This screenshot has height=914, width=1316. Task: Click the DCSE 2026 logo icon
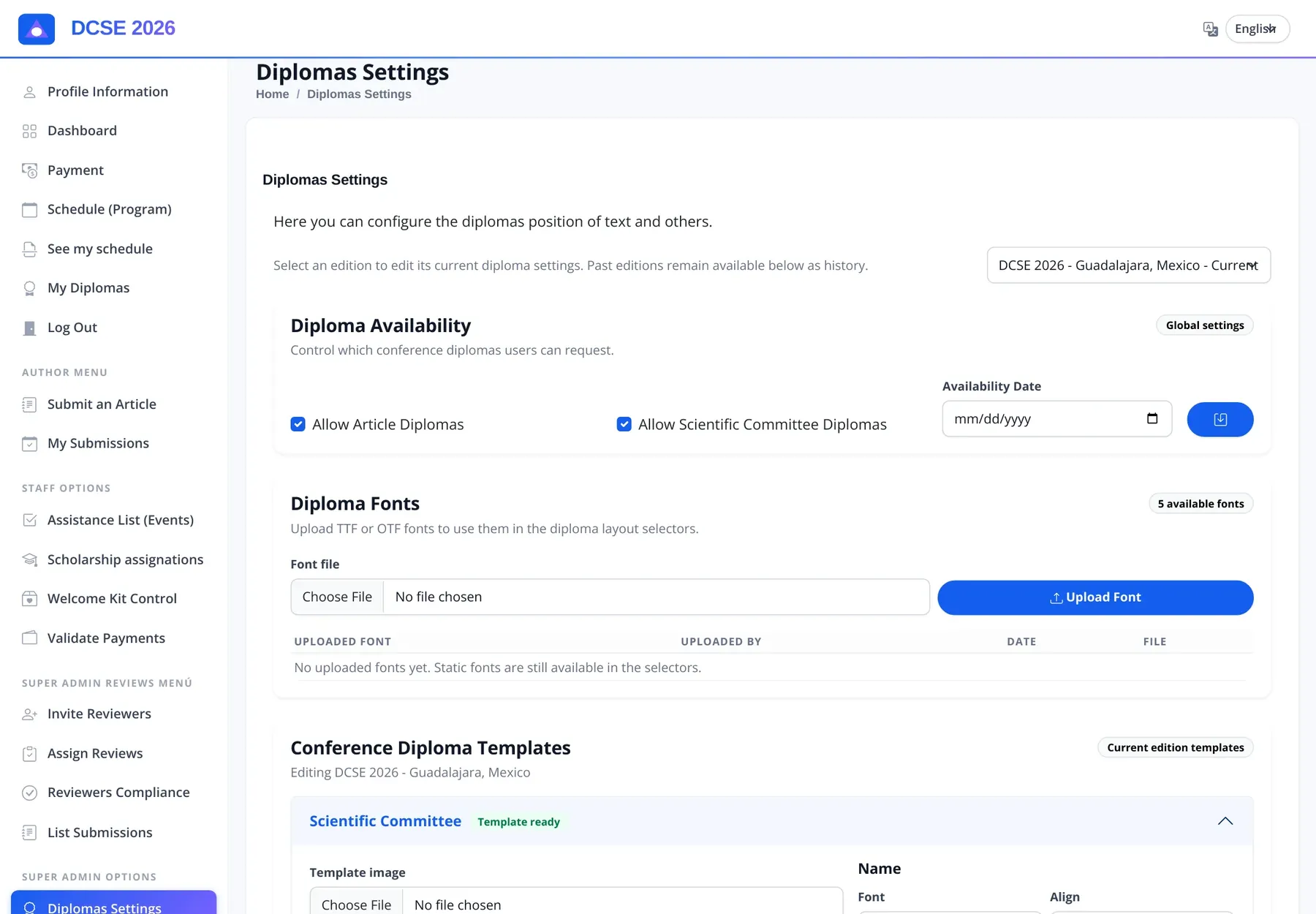[37, 29]
